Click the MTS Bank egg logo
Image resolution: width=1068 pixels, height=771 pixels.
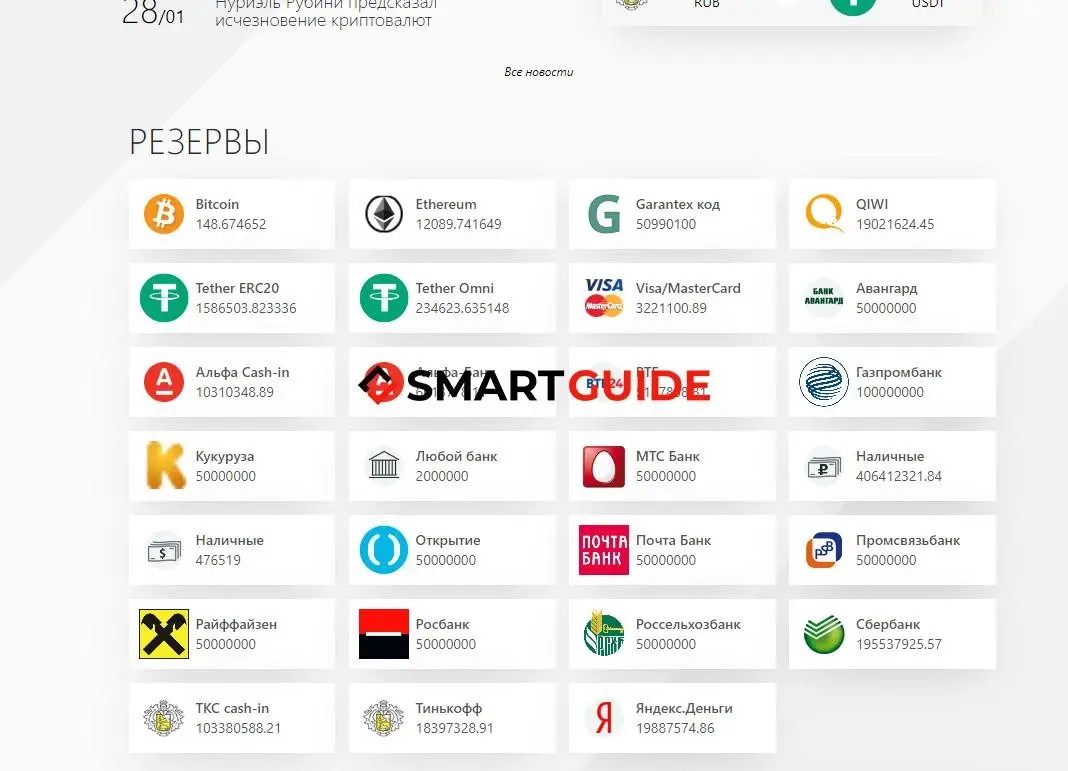(x=603, y=465)
